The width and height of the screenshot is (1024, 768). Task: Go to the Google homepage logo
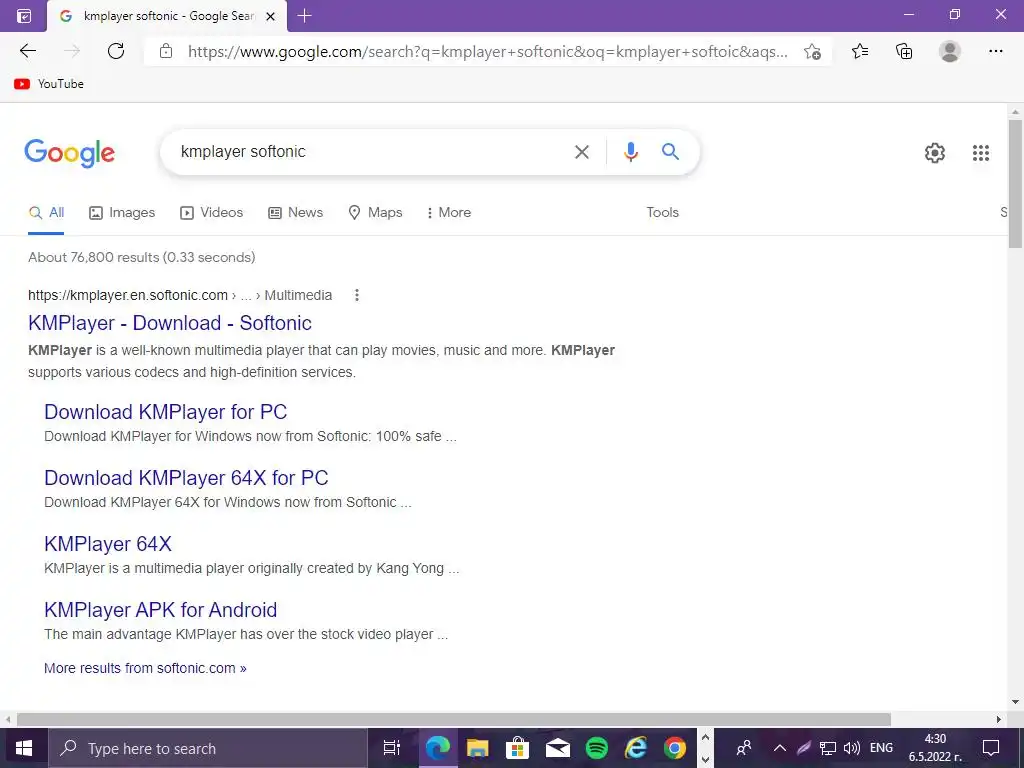70,153
